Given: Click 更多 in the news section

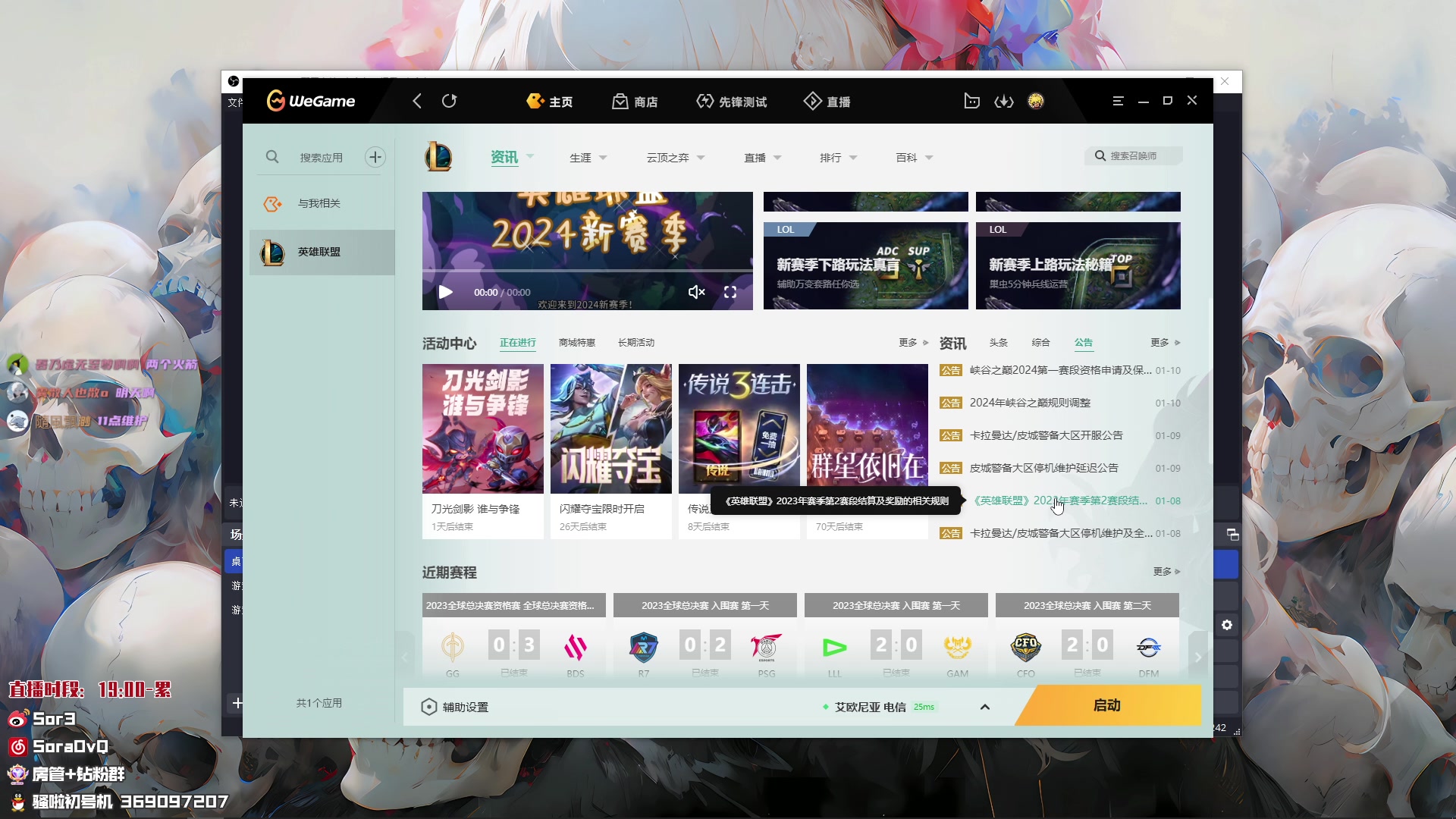Looking at the screenshot, I should (1165, 343).
